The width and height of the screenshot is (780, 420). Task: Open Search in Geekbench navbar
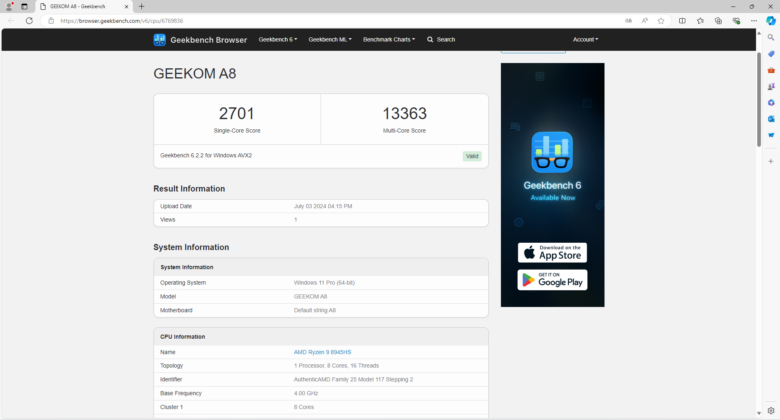click(x=441, y=39)
